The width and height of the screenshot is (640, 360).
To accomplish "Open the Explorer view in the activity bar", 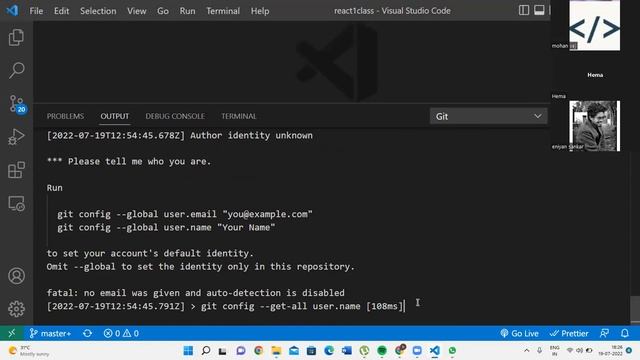I will coord(16,37).
